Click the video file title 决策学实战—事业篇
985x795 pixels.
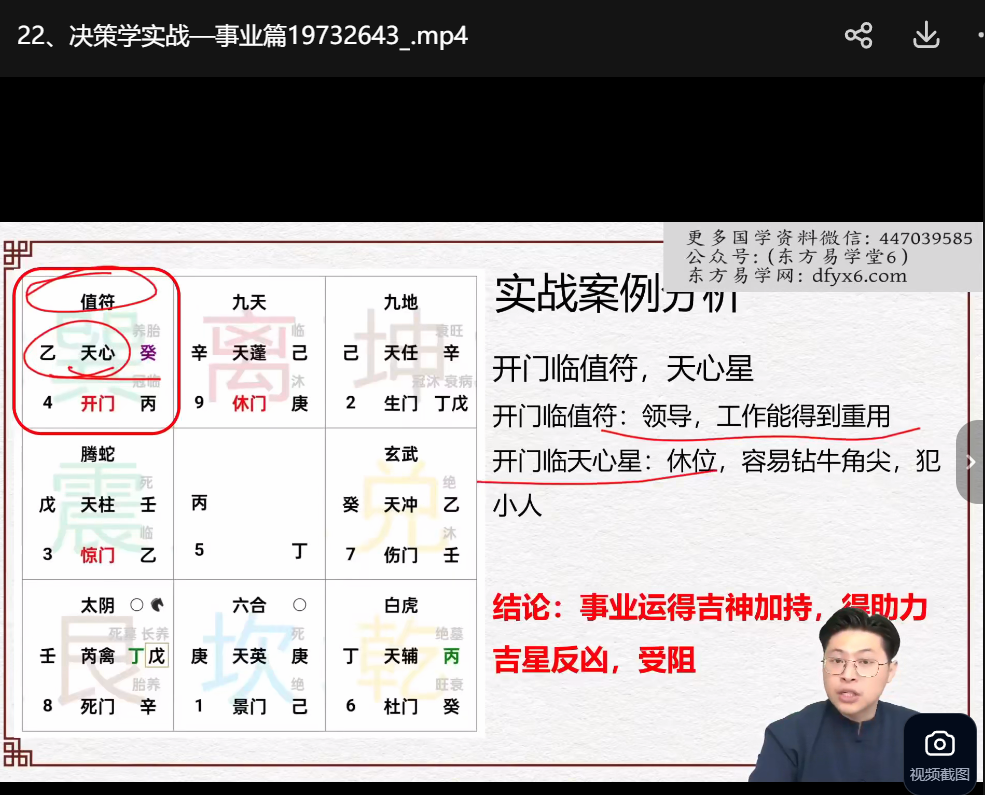242,37
